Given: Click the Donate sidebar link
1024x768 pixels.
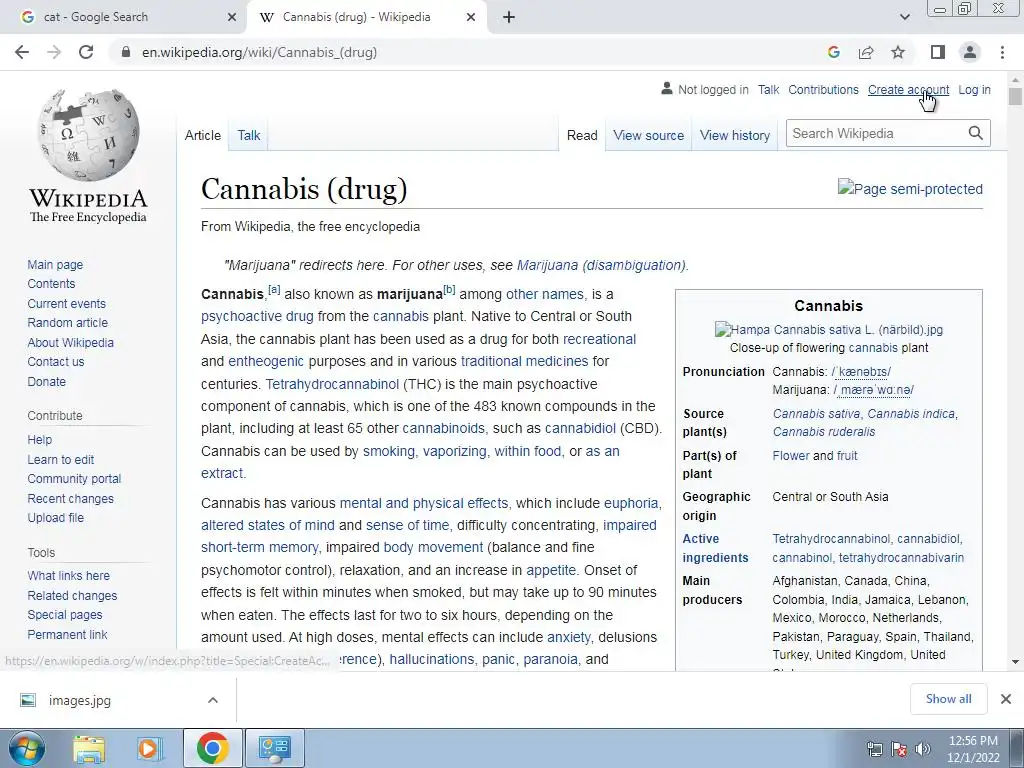Looking at the screenshot, I should coord(46,381).
